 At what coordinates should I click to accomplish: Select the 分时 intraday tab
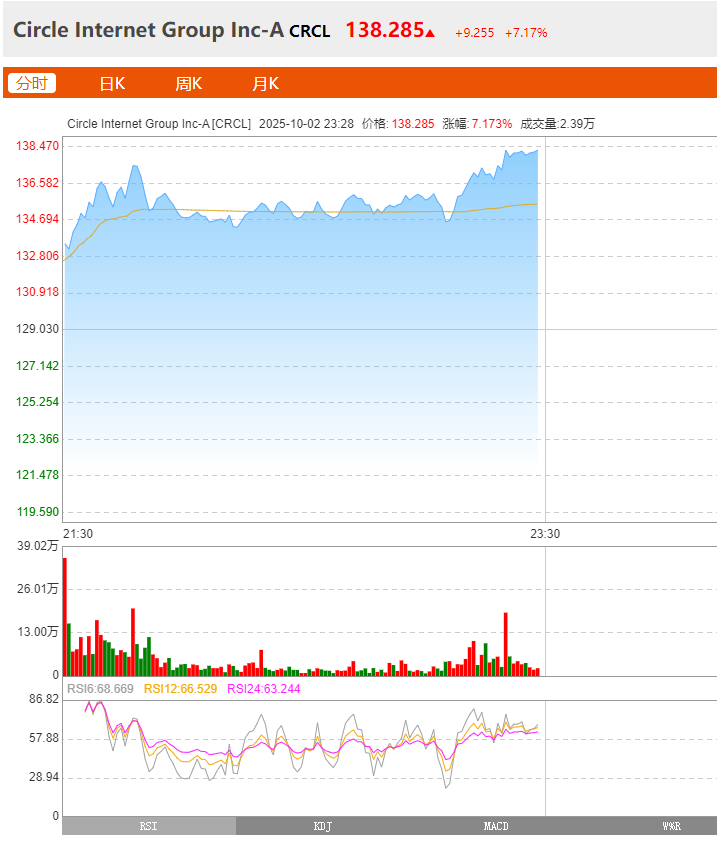click(32, 83)
